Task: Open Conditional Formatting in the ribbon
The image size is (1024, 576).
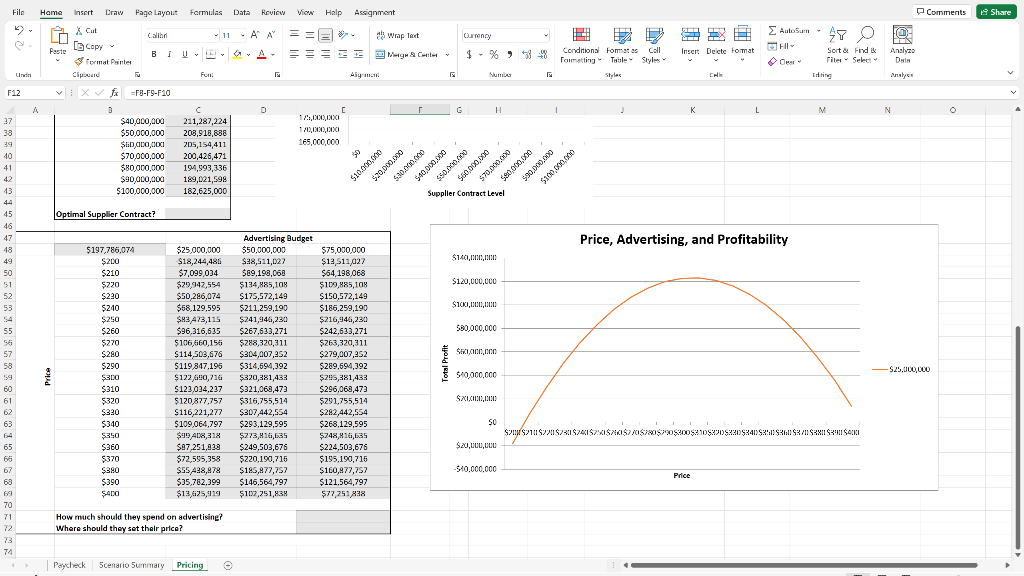Action: coord(581,40)
